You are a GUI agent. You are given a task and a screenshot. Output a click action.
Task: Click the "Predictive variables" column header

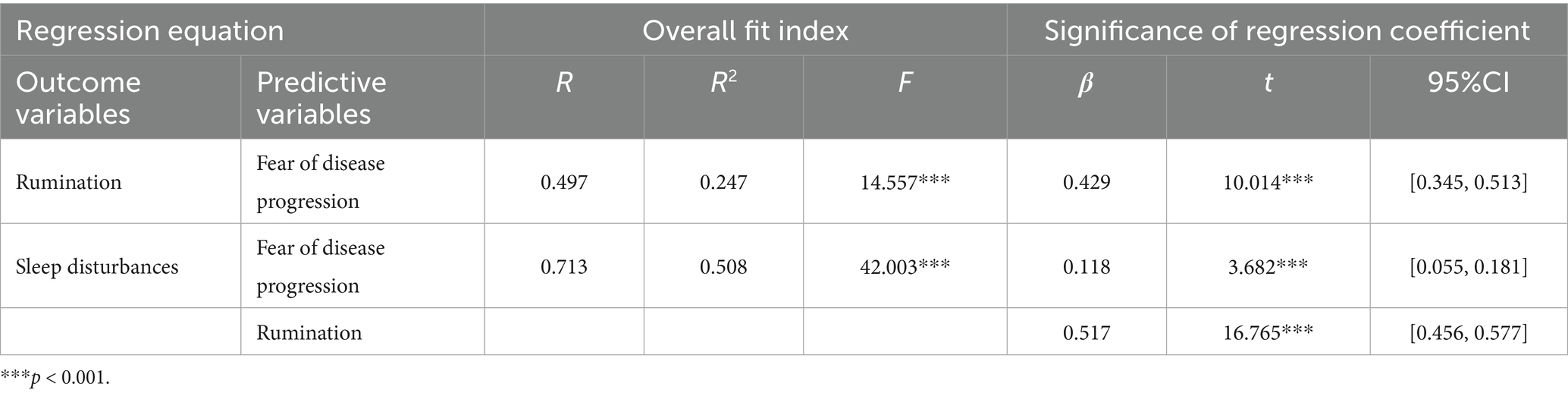pos(321,98)
